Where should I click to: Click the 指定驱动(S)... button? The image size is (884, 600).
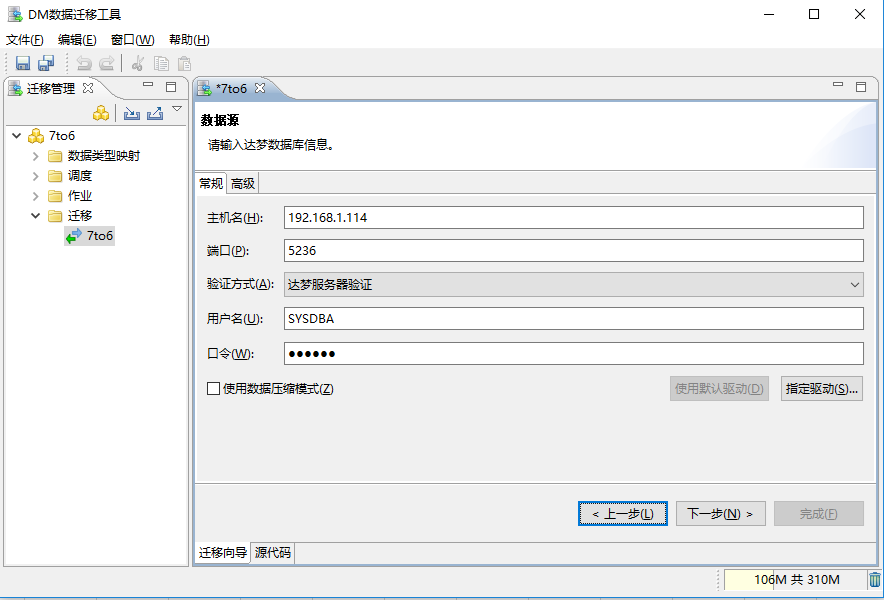pos(821,389)
